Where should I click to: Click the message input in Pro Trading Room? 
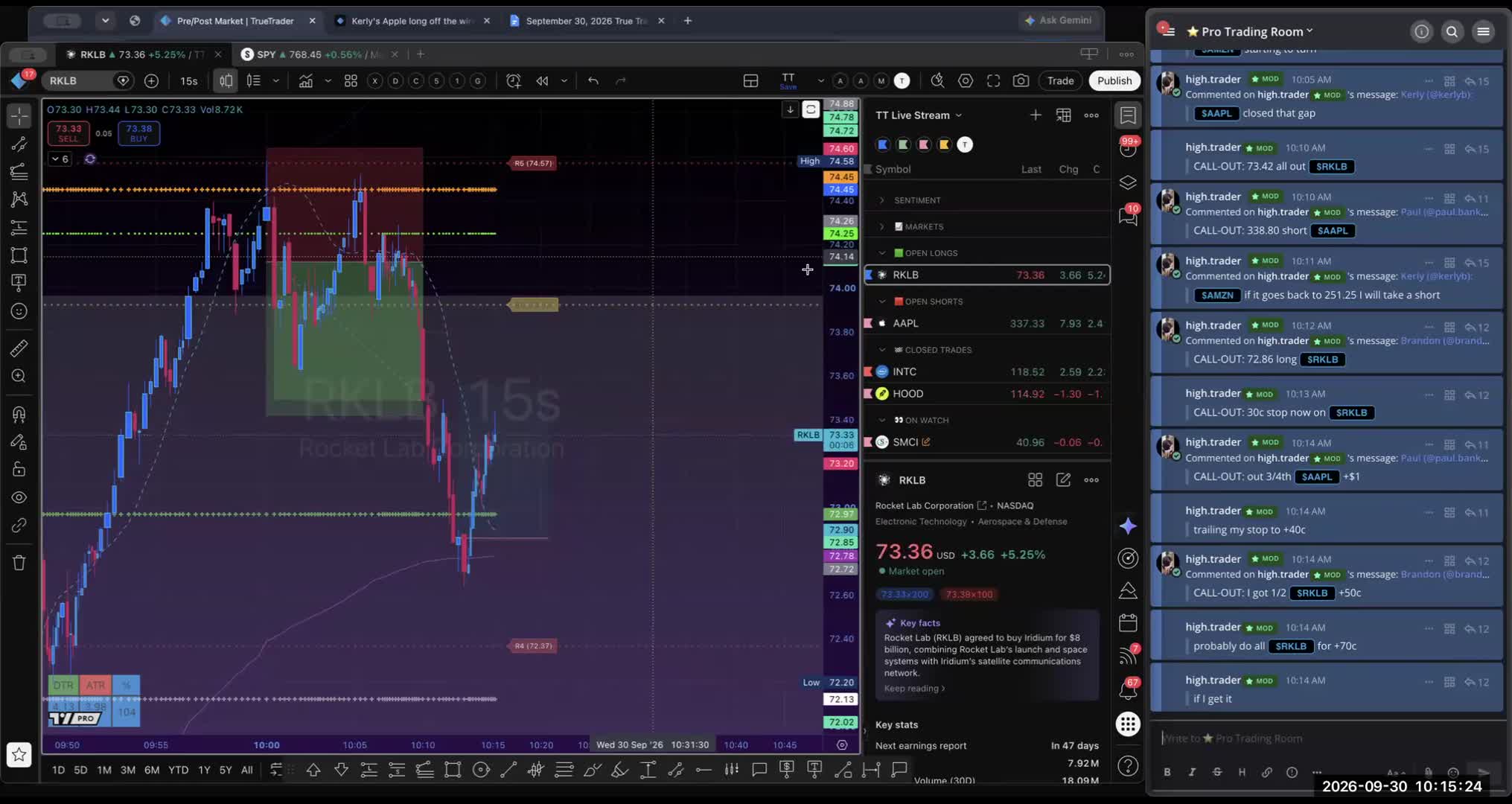(x=1327, y=738)
